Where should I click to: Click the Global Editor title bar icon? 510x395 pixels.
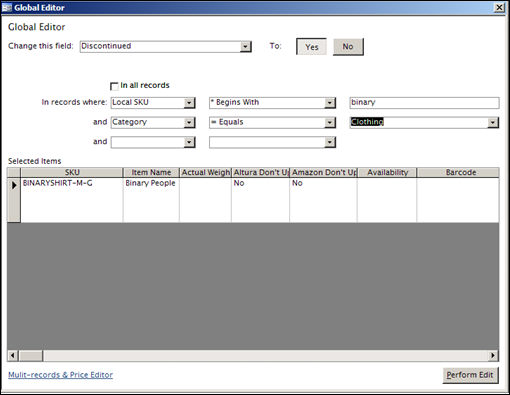tap(7, 7)
